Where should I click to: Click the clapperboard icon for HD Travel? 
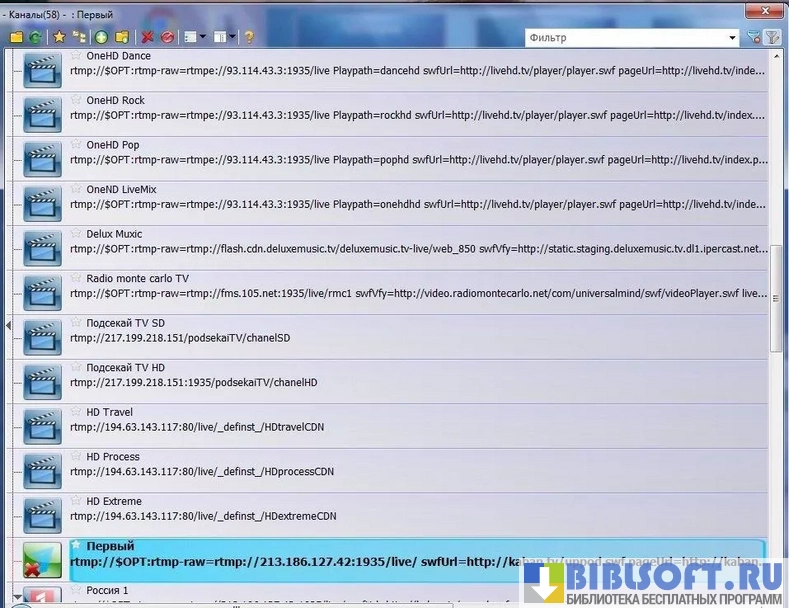click(42, 425)
